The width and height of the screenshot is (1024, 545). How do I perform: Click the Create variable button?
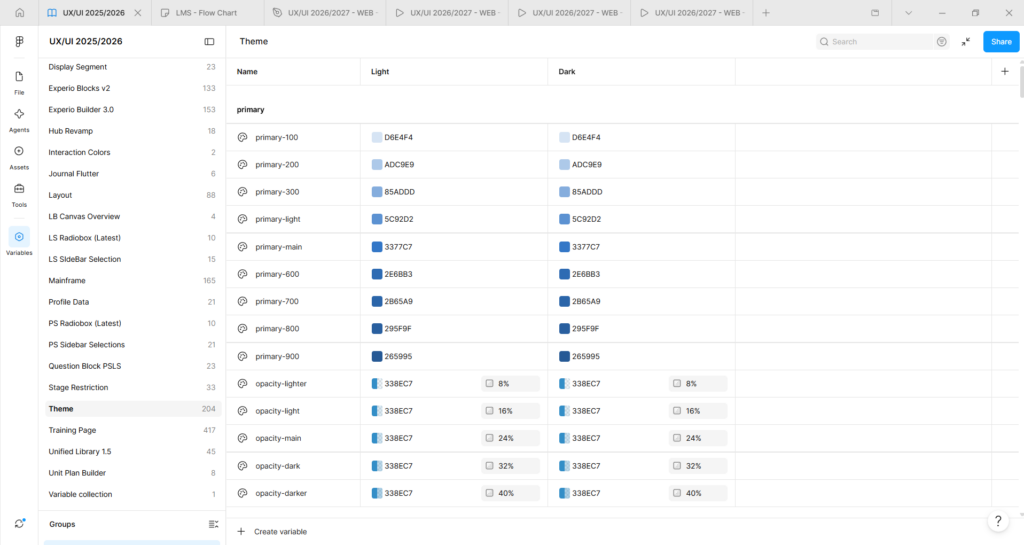(272, 531)
